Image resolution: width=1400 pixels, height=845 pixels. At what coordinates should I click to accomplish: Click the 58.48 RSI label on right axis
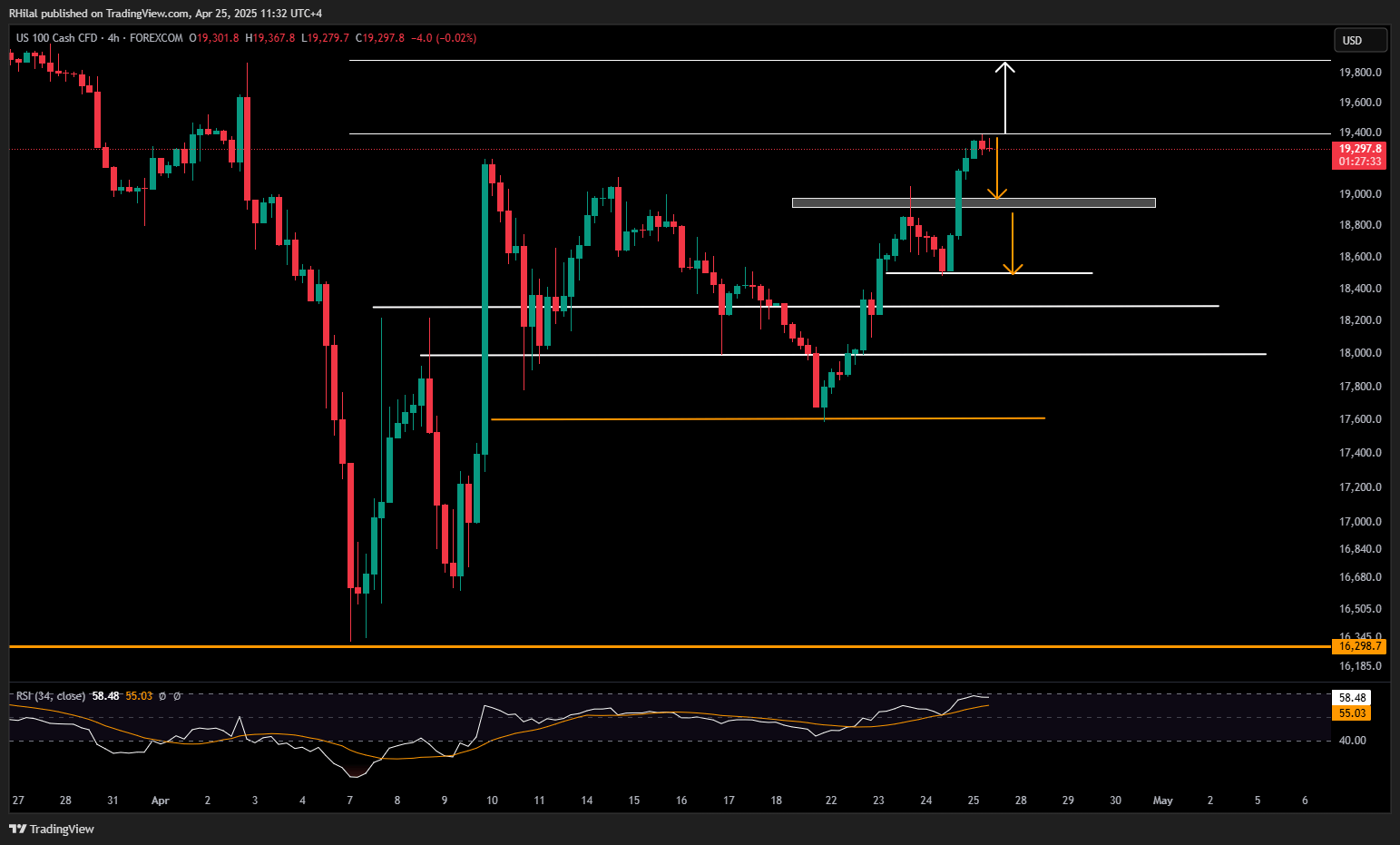click(1352, 697)
